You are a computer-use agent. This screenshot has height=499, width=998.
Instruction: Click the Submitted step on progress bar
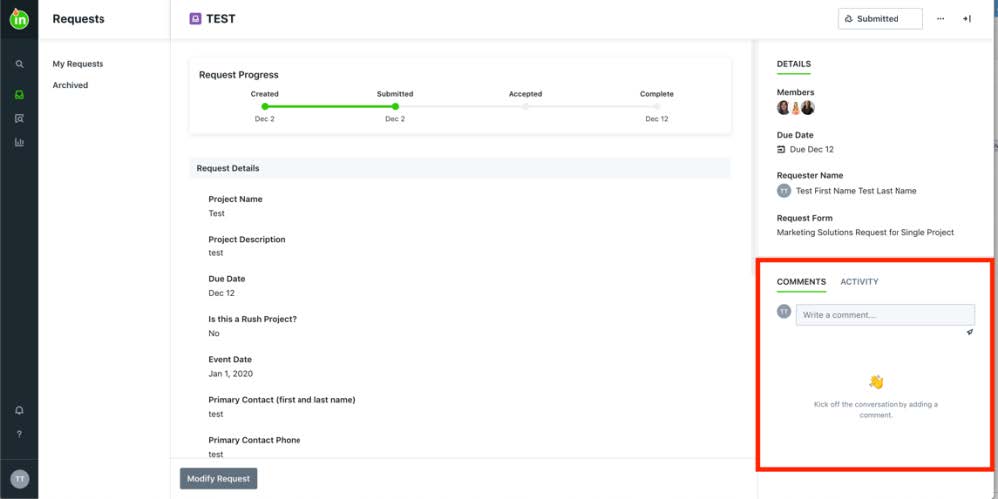point(395,106)
